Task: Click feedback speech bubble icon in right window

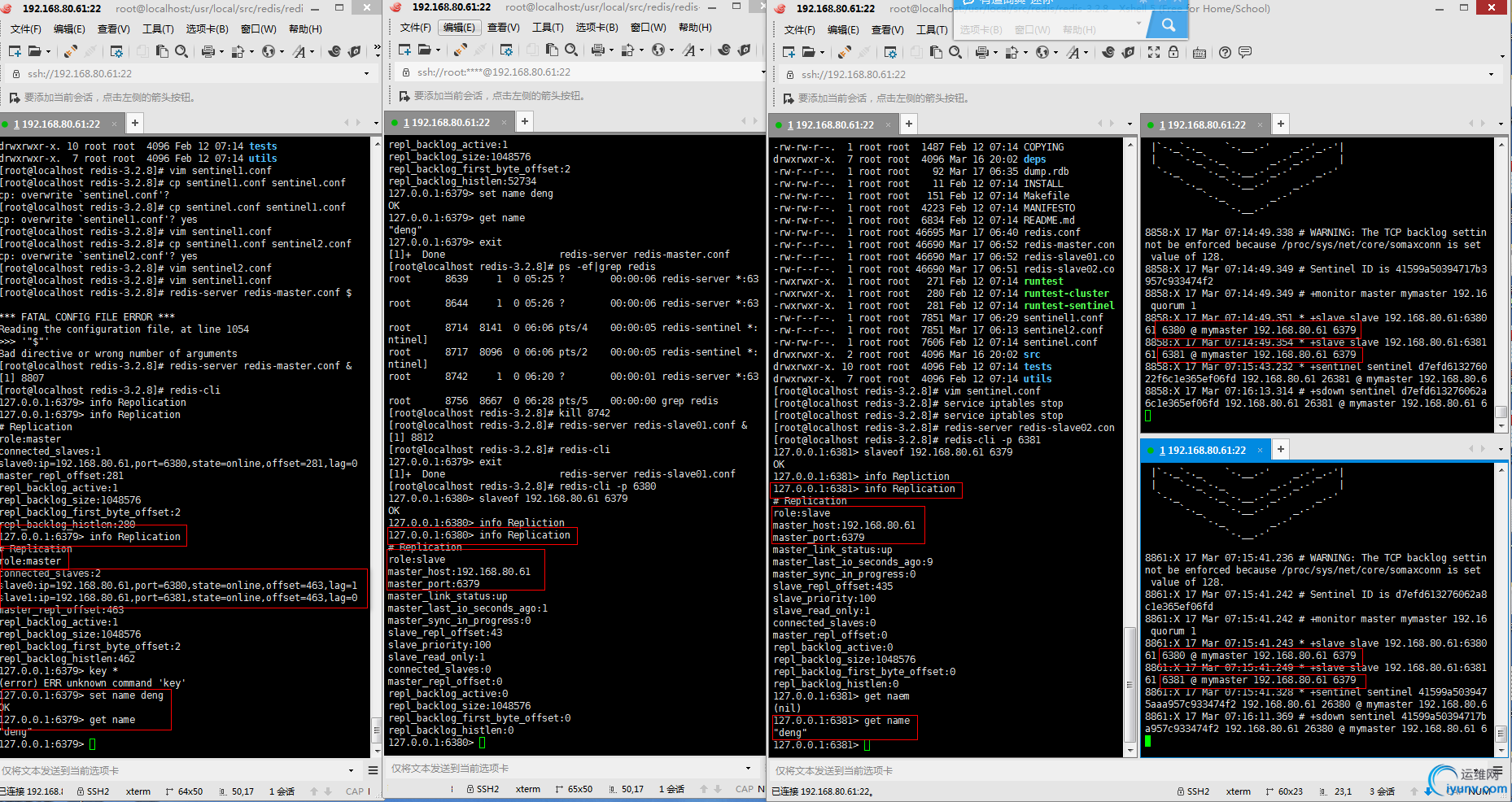Action: coord(1244,52)
